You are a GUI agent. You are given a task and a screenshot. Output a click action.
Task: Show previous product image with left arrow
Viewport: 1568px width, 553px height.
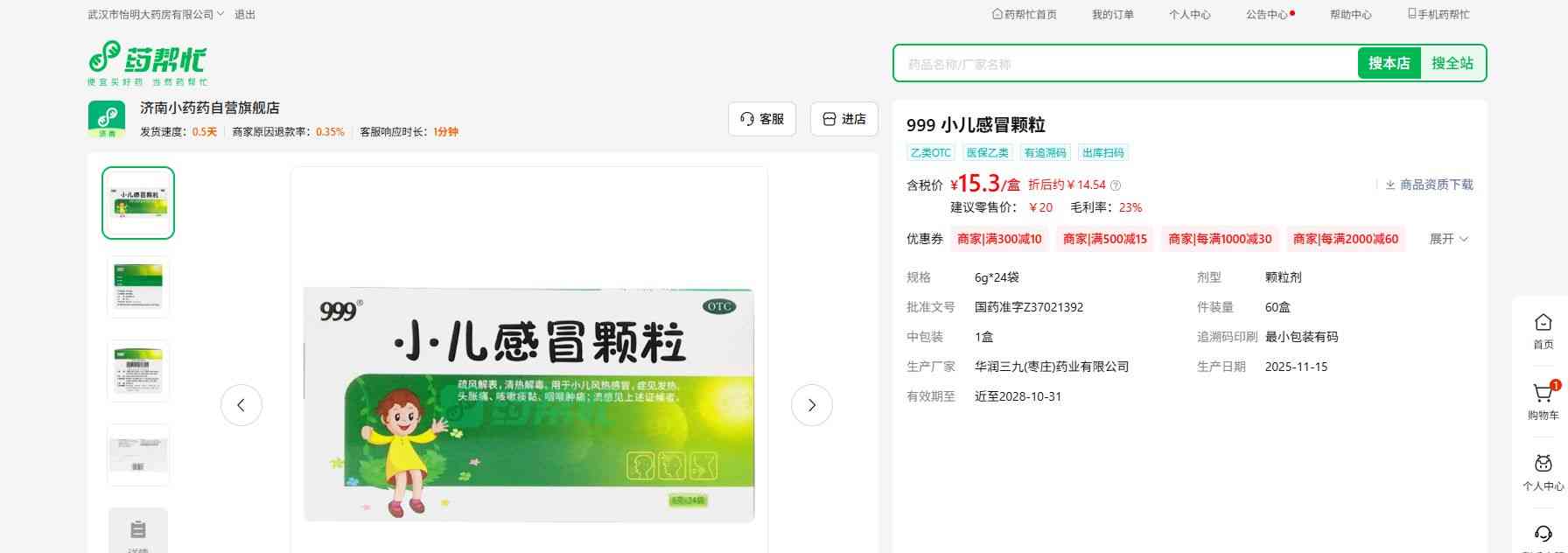(x=241, y=405)
